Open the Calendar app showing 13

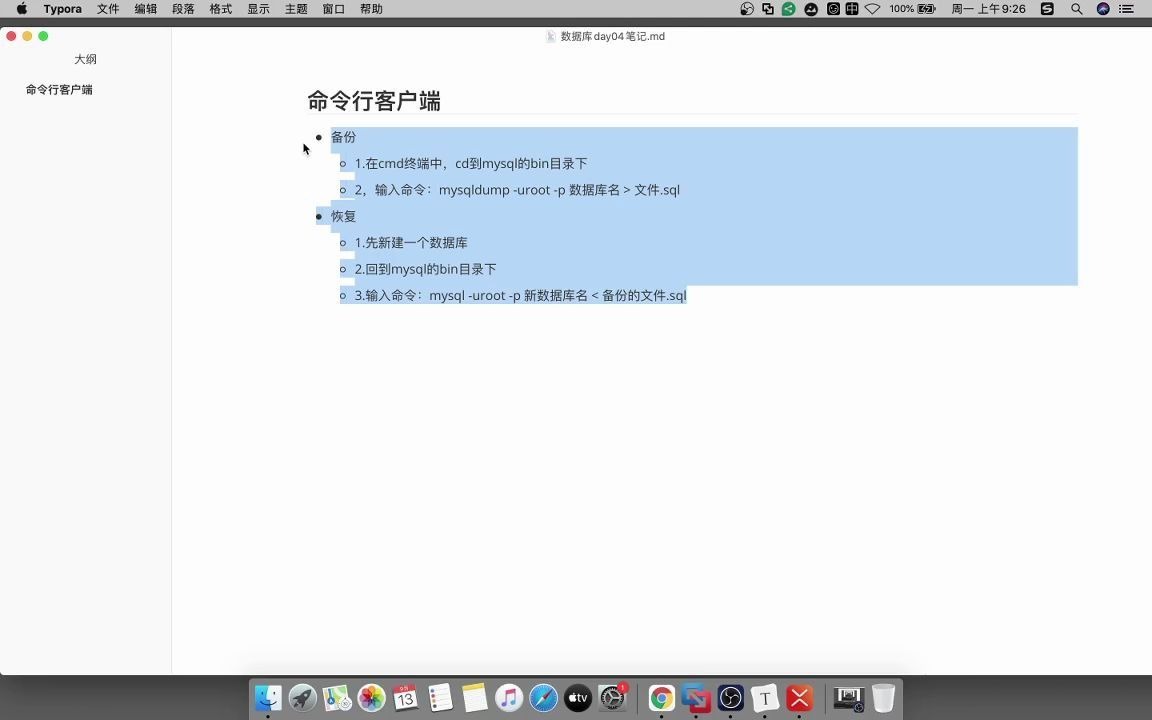(405, 698)
